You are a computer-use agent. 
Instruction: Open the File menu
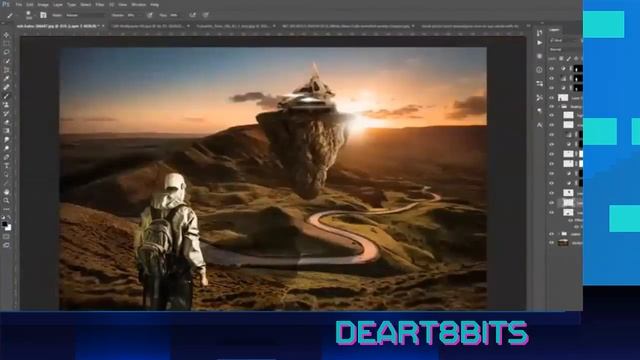tap(19, 4)
